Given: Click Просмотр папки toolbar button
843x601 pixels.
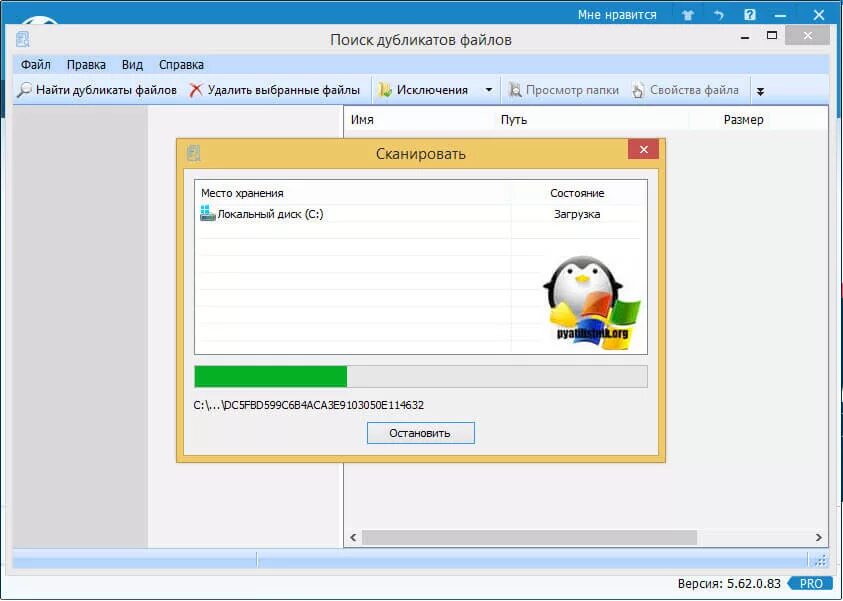Looking at the screenshot, I should tap(564, 90).
